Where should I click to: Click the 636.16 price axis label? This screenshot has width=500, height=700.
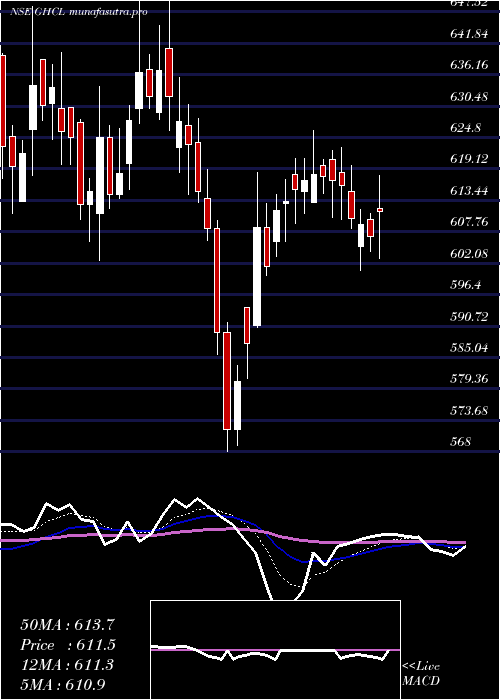469,66
